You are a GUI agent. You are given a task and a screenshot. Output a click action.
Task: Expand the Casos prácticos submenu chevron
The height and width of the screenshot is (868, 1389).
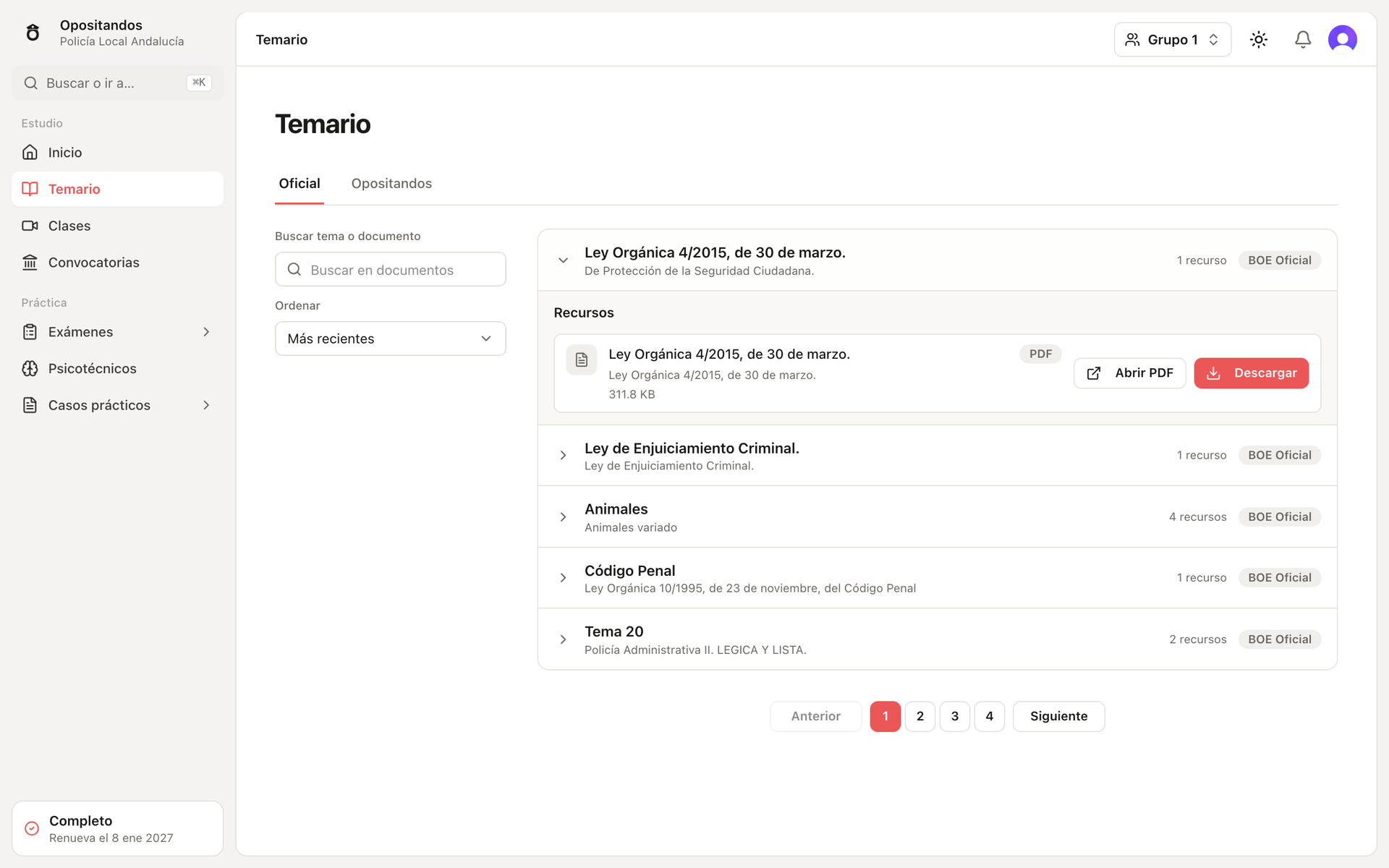[206, 405]
